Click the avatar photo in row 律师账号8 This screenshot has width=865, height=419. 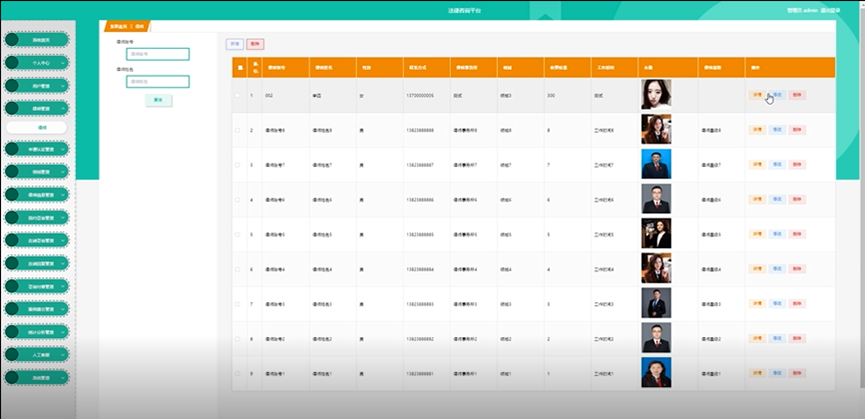(x=656, y=129)
